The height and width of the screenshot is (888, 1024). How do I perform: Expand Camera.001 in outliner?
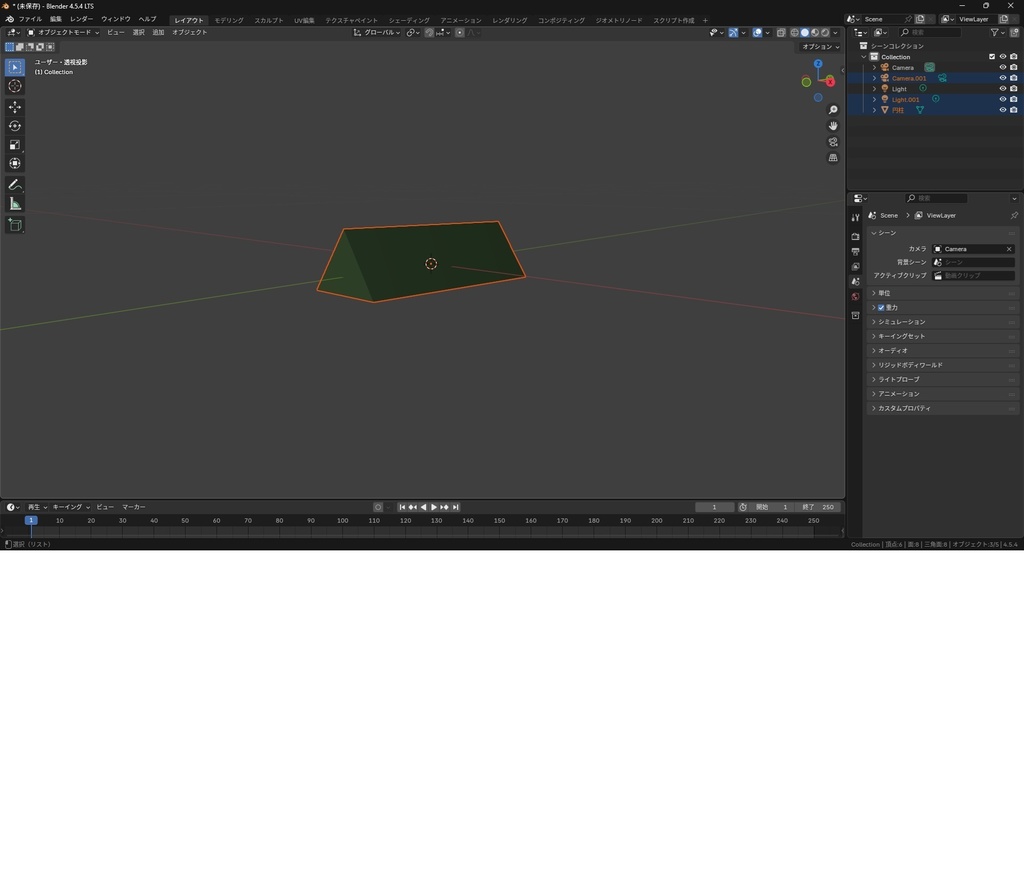coord(874,78)
